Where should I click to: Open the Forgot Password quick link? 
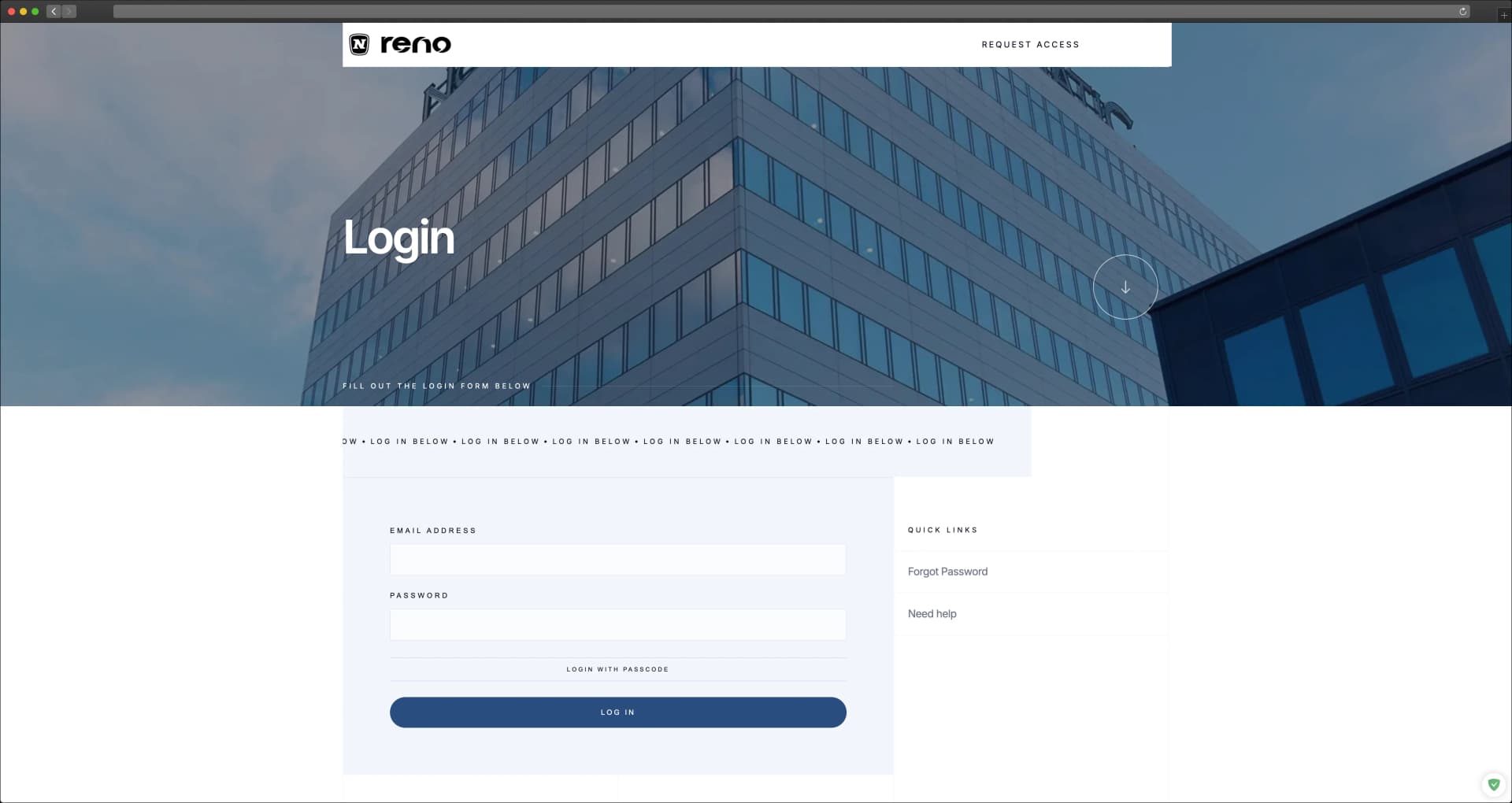click(x=947, y=572)
